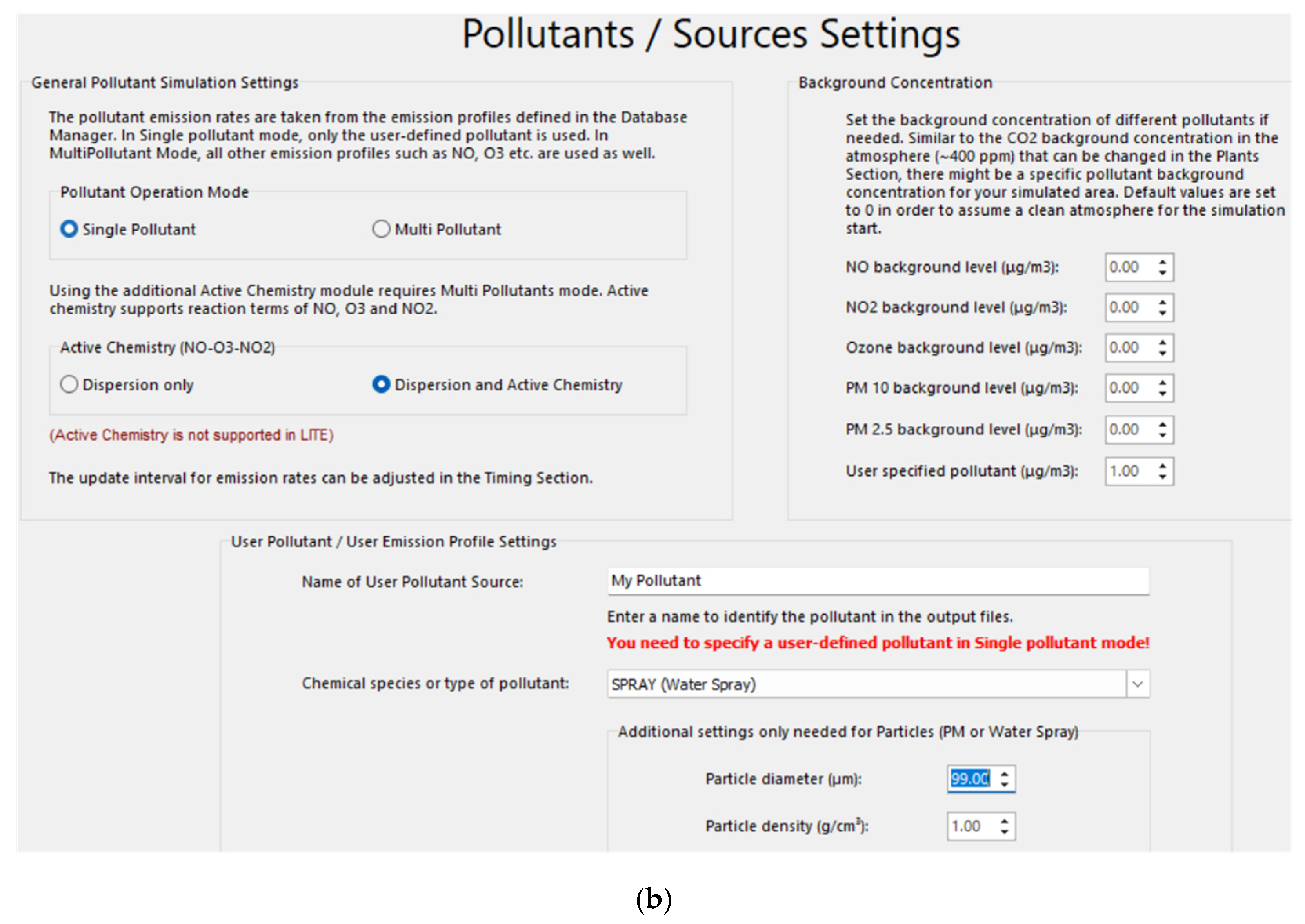The height and width of the screenshot is (924, 1305).
Task: Decrease User specified pollutant value arrow
Action: tap(1162, 477)
